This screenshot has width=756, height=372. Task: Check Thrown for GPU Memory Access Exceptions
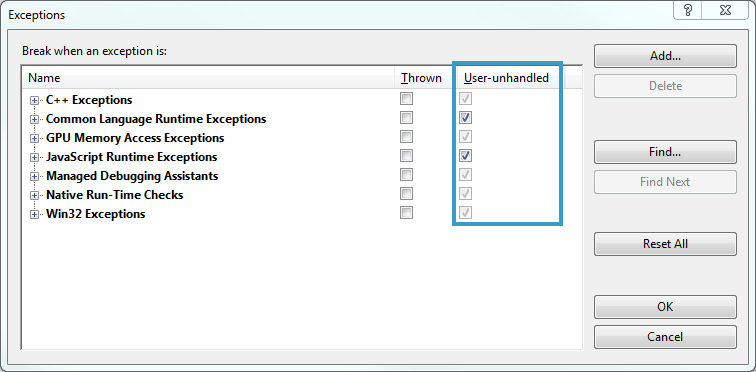(x=406, y=137)
